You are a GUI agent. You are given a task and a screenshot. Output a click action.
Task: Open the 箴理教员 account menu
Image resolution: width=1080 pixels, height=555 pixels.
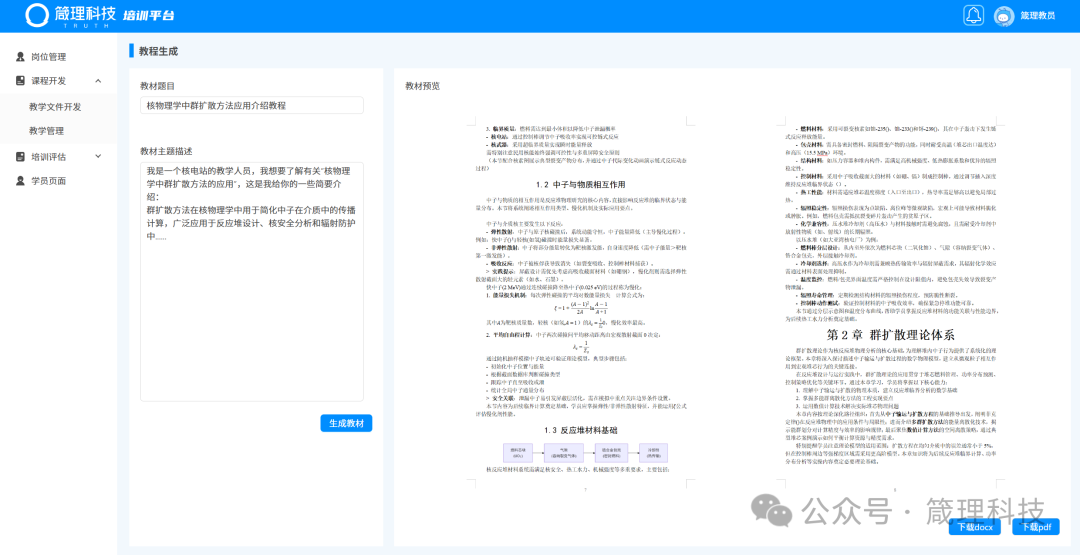click(x=1037, y=15)
